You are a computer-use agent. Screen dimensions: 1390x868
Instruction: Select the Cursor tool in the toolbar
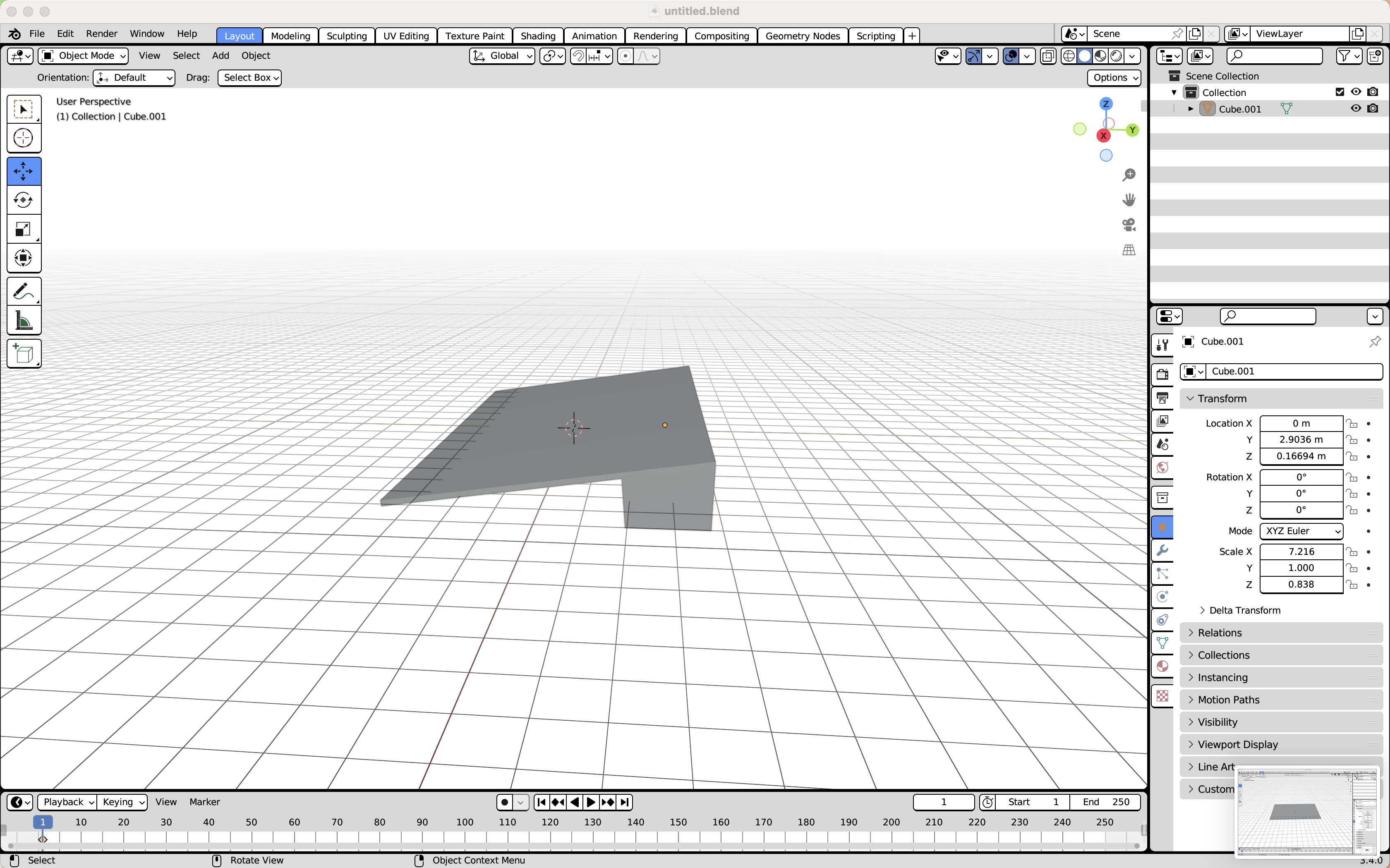click(x=24, y=138)
